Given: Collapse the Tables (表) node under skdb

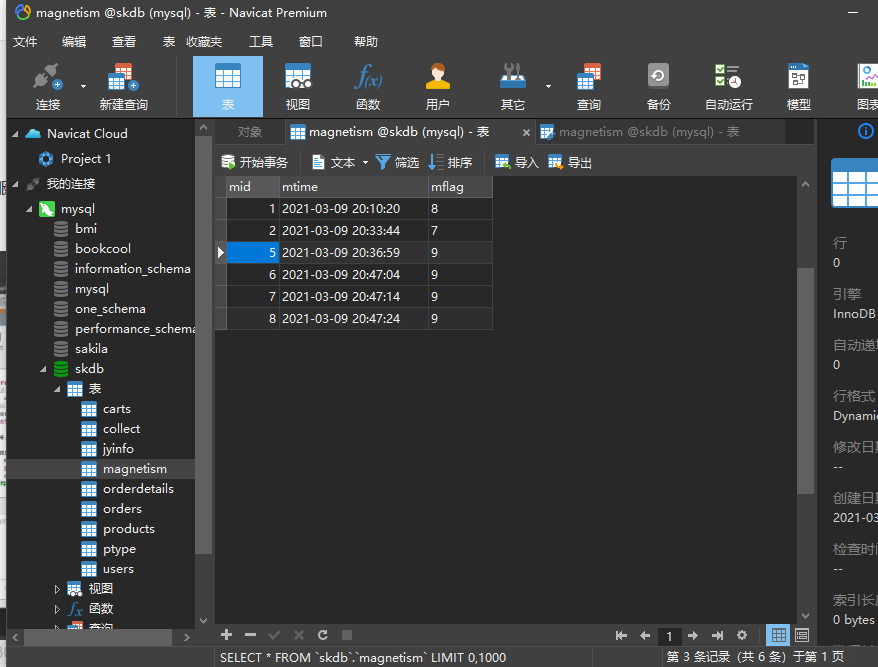Looking at the screenshot, I should pos(57,389).
